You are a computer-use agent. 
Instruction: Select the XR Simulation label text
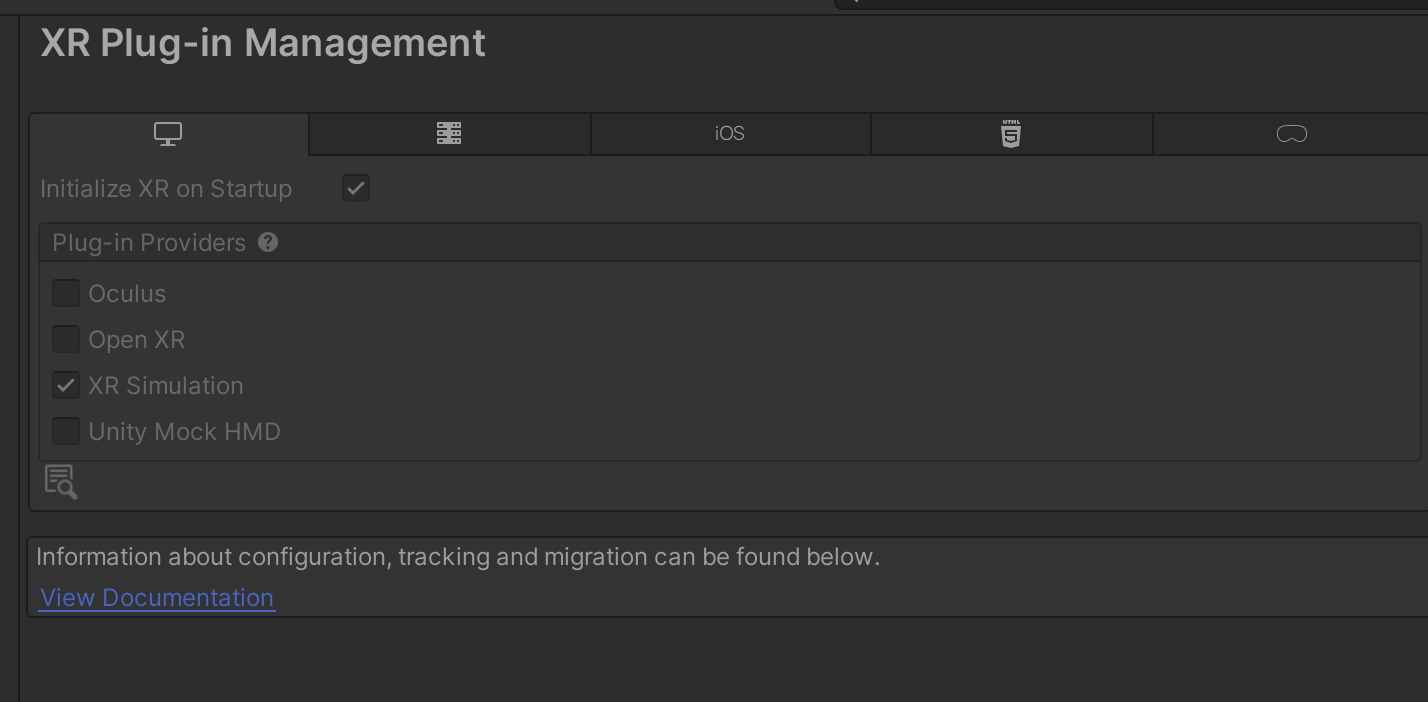(166, 386)
